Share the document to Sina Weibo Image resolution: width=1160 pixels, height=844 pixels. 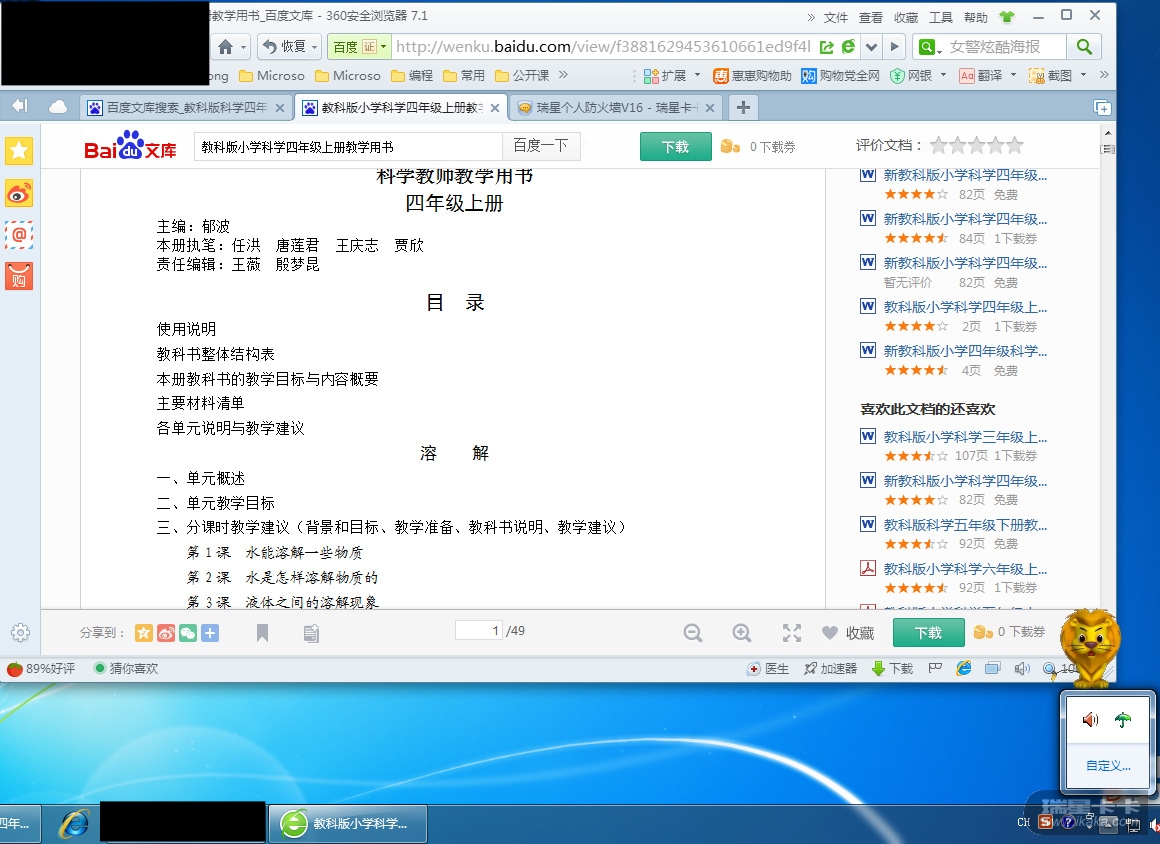[166, 633]
